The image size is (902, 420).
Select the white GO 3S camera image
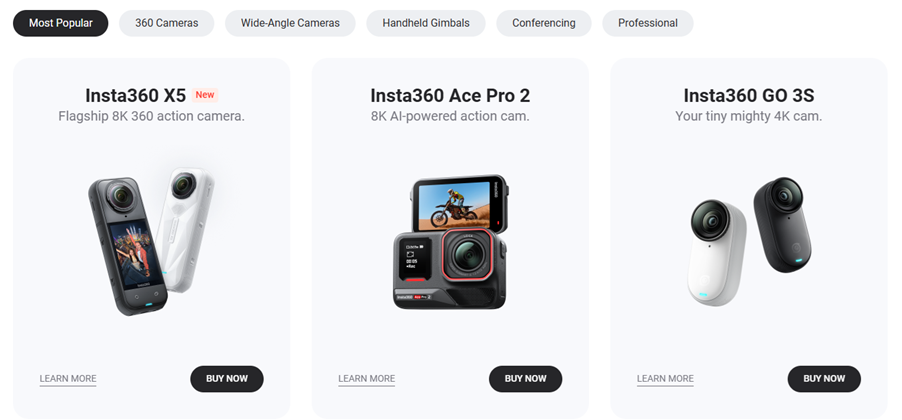tap(717, 252)
